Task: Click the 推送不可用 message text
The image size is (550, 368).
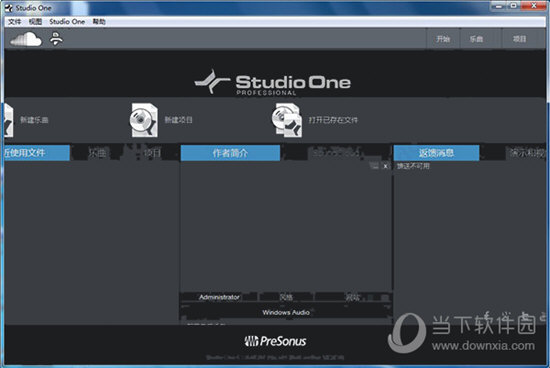Action: click(x=413, y=166)
